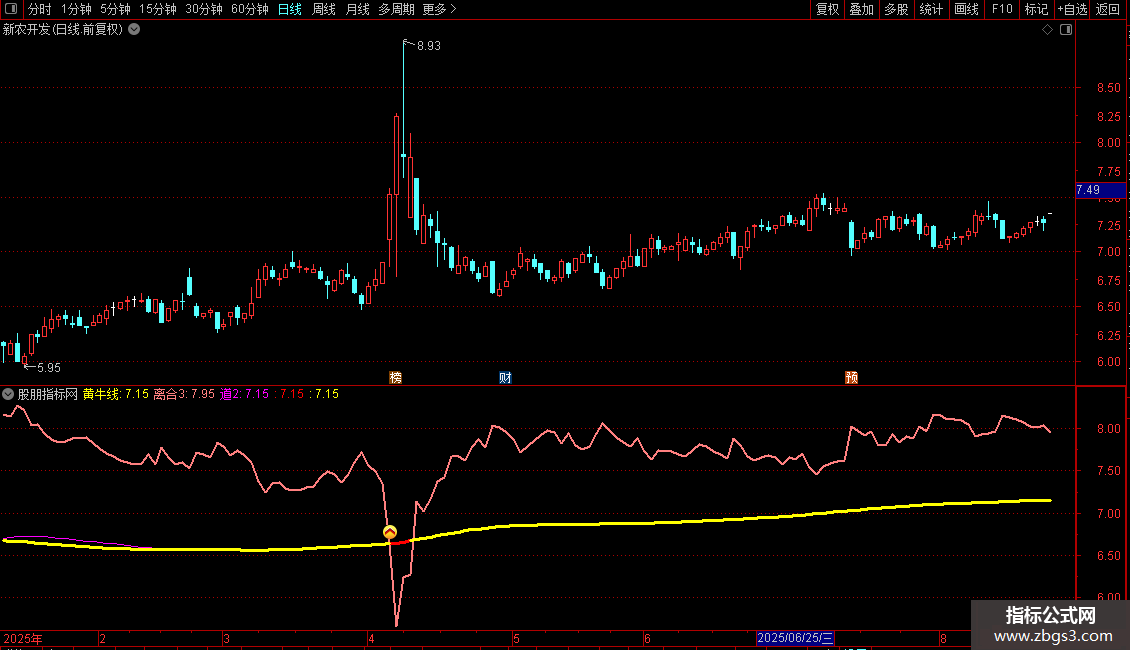This screenshot has width=1130, height=650.
Task: Open F10 company info
Action: (x=1002, y=9)
